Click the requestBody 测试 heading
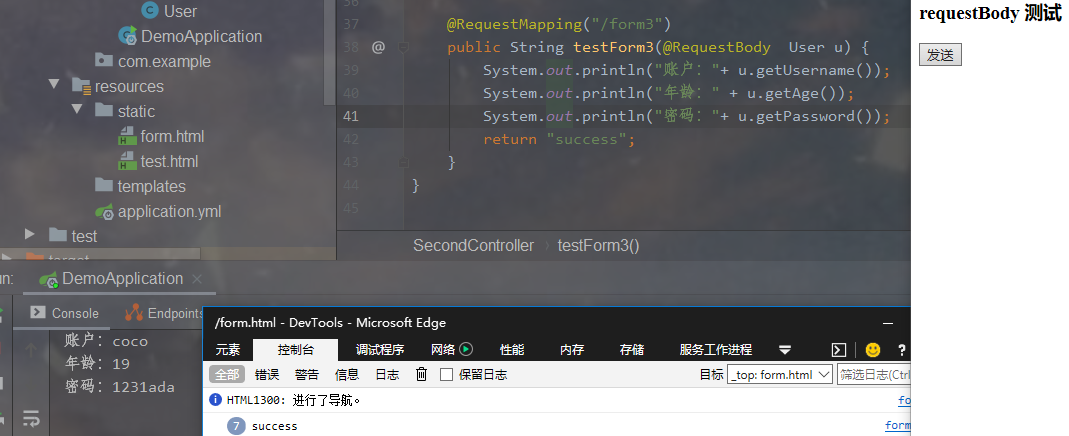 [990, 13]
